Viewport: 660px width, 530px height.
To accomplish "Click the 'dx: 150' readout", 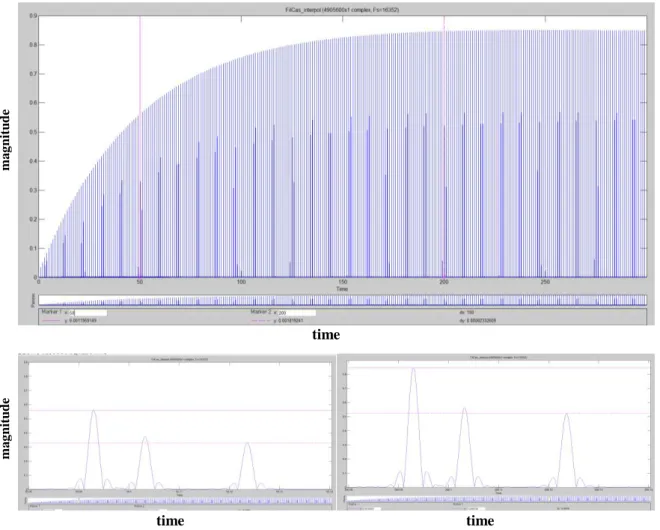I will [467, 312].
